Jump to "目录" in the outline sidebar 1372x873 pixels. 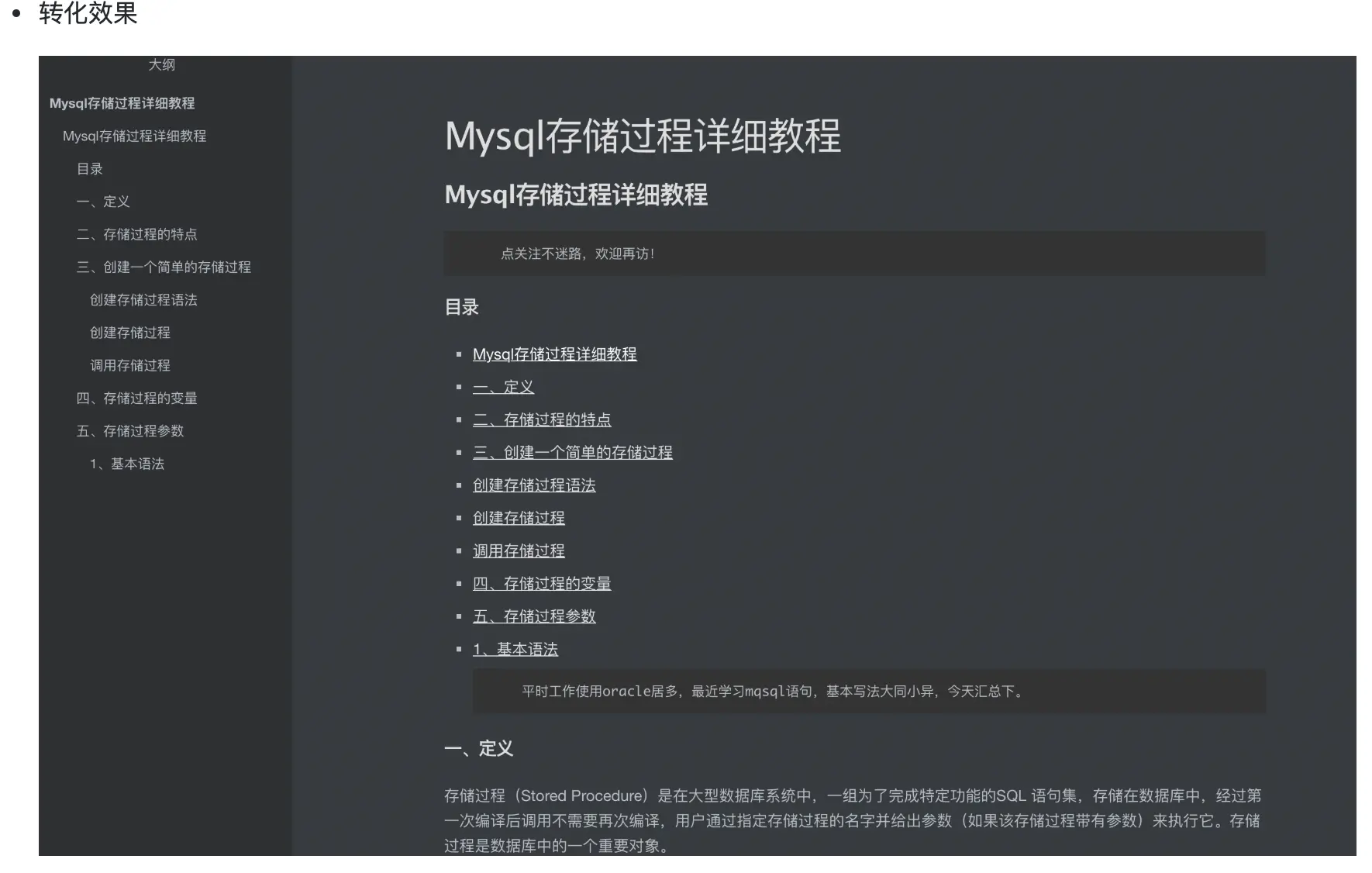tap(89, 169)
